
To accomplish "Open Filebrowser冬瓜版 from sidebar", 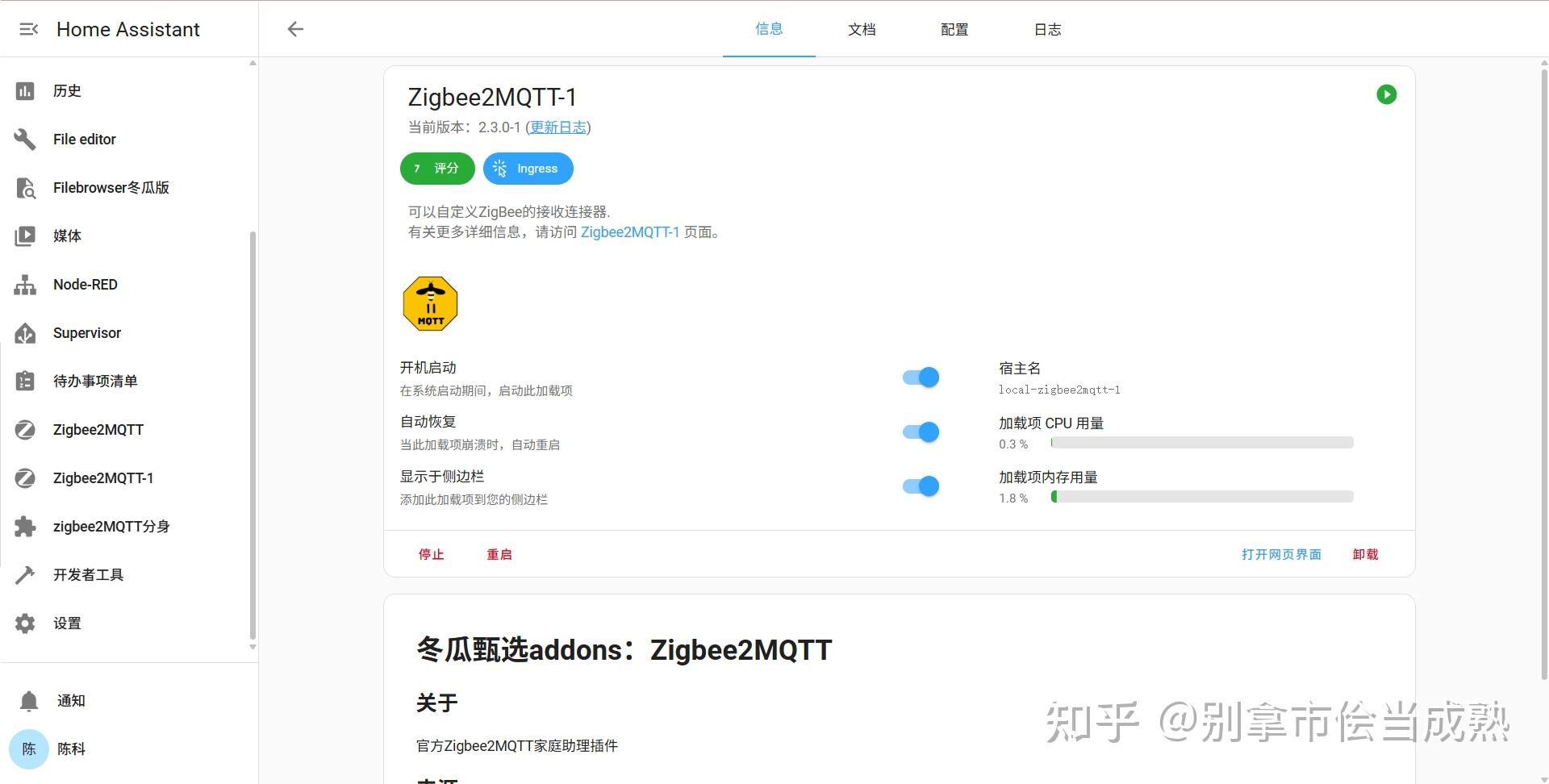I will point(111,187).
